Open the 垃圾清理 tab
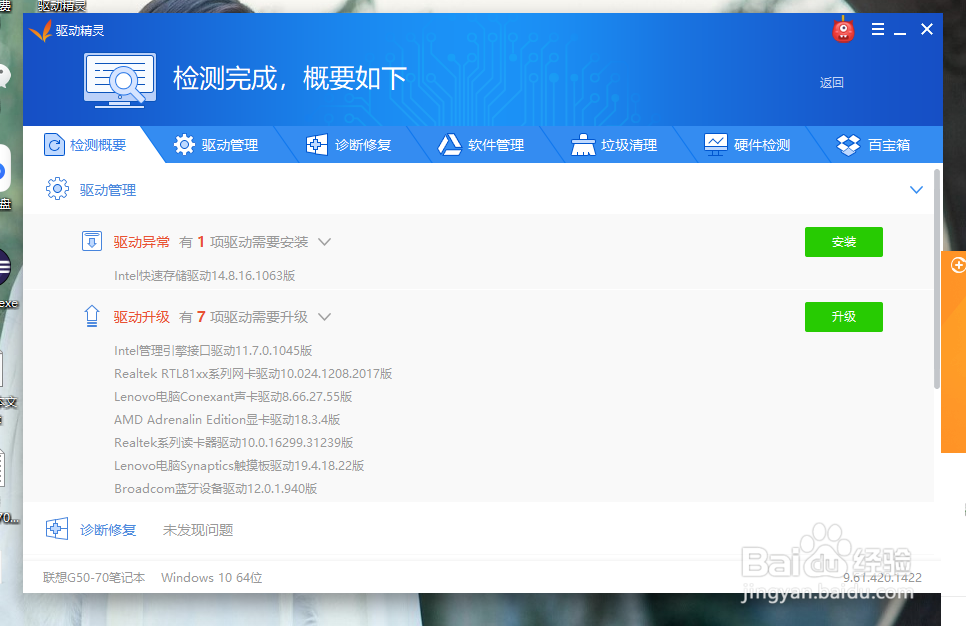Screen dimensions: 966x626 615,145
